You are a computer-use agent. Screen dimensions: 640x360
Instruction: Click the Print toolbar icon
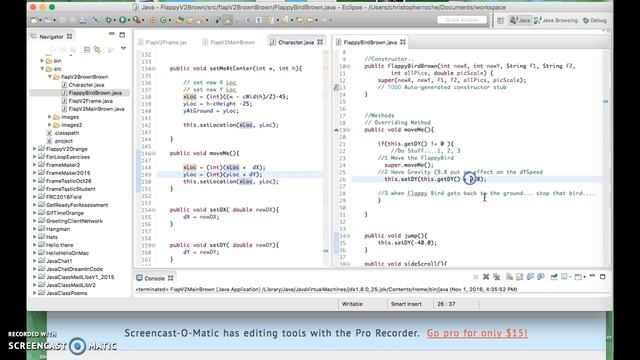point(83,20)
